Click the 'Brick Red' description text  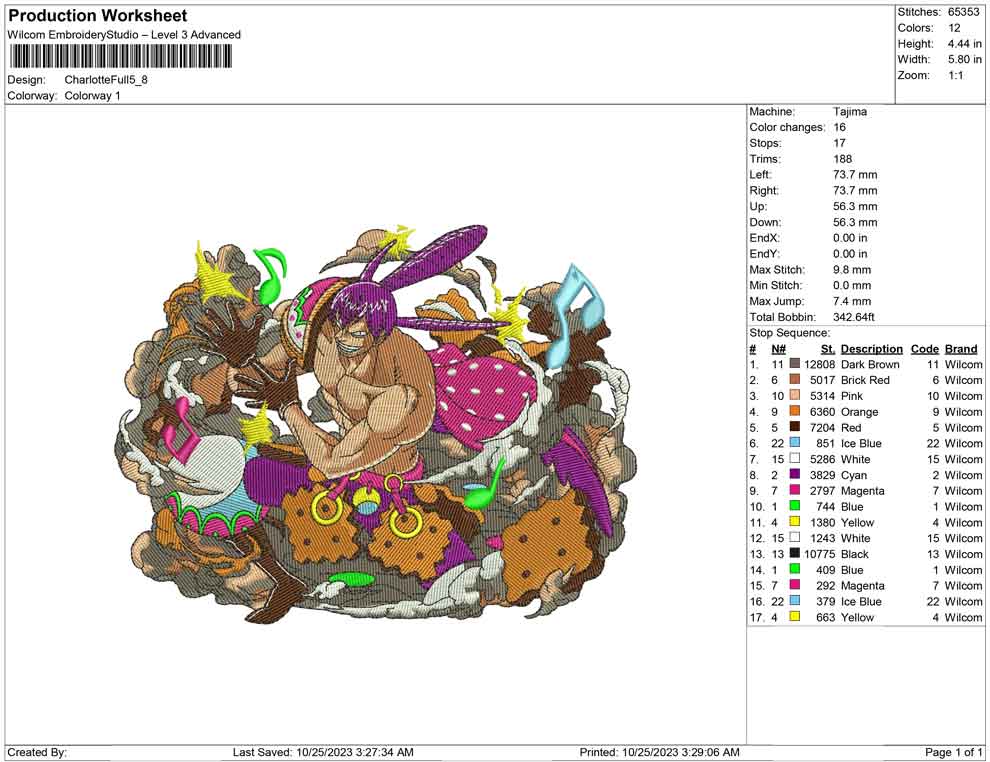point(865,380)
